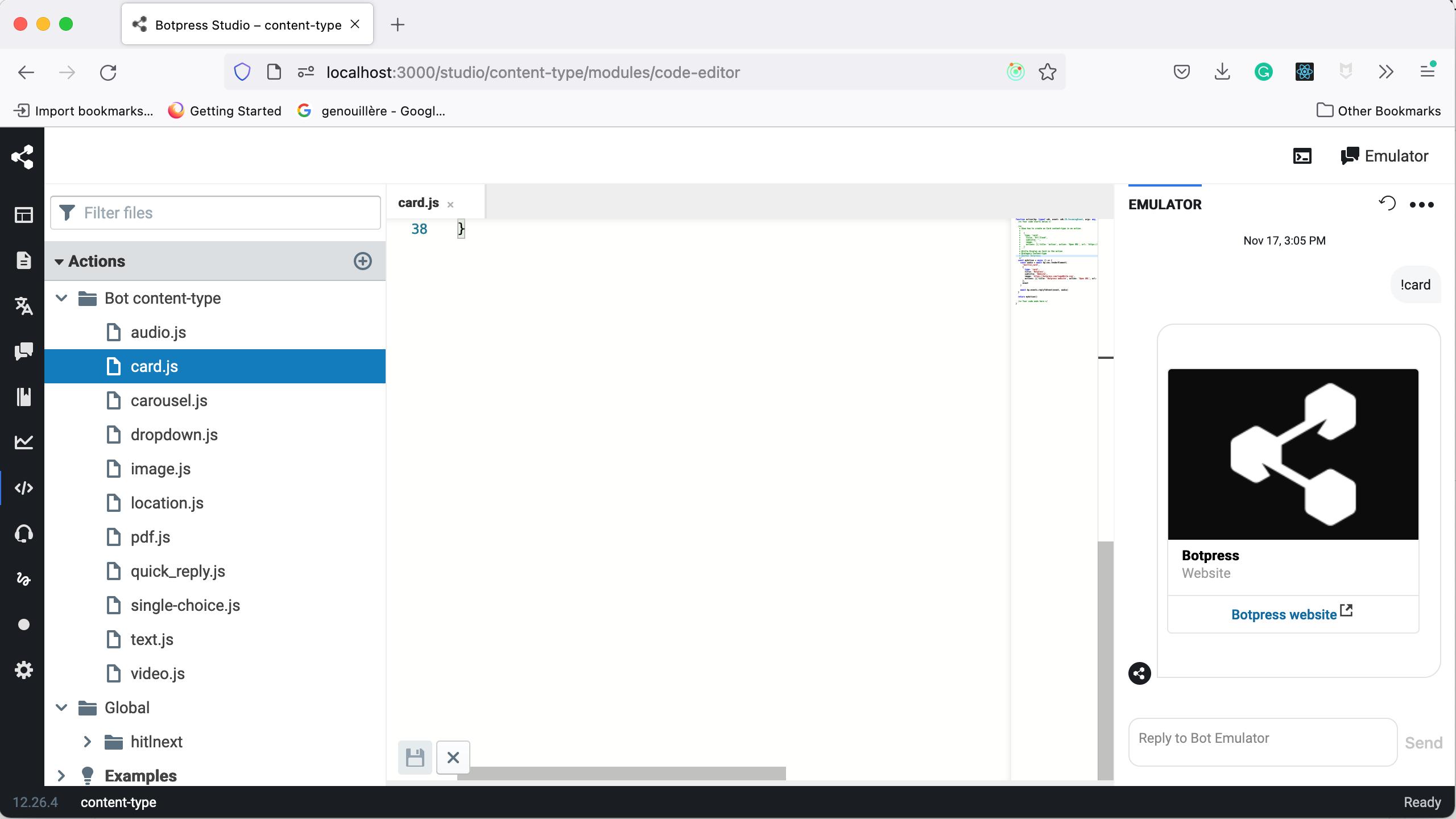Open the bottom panel terminal icon

tap(1302, 156)
